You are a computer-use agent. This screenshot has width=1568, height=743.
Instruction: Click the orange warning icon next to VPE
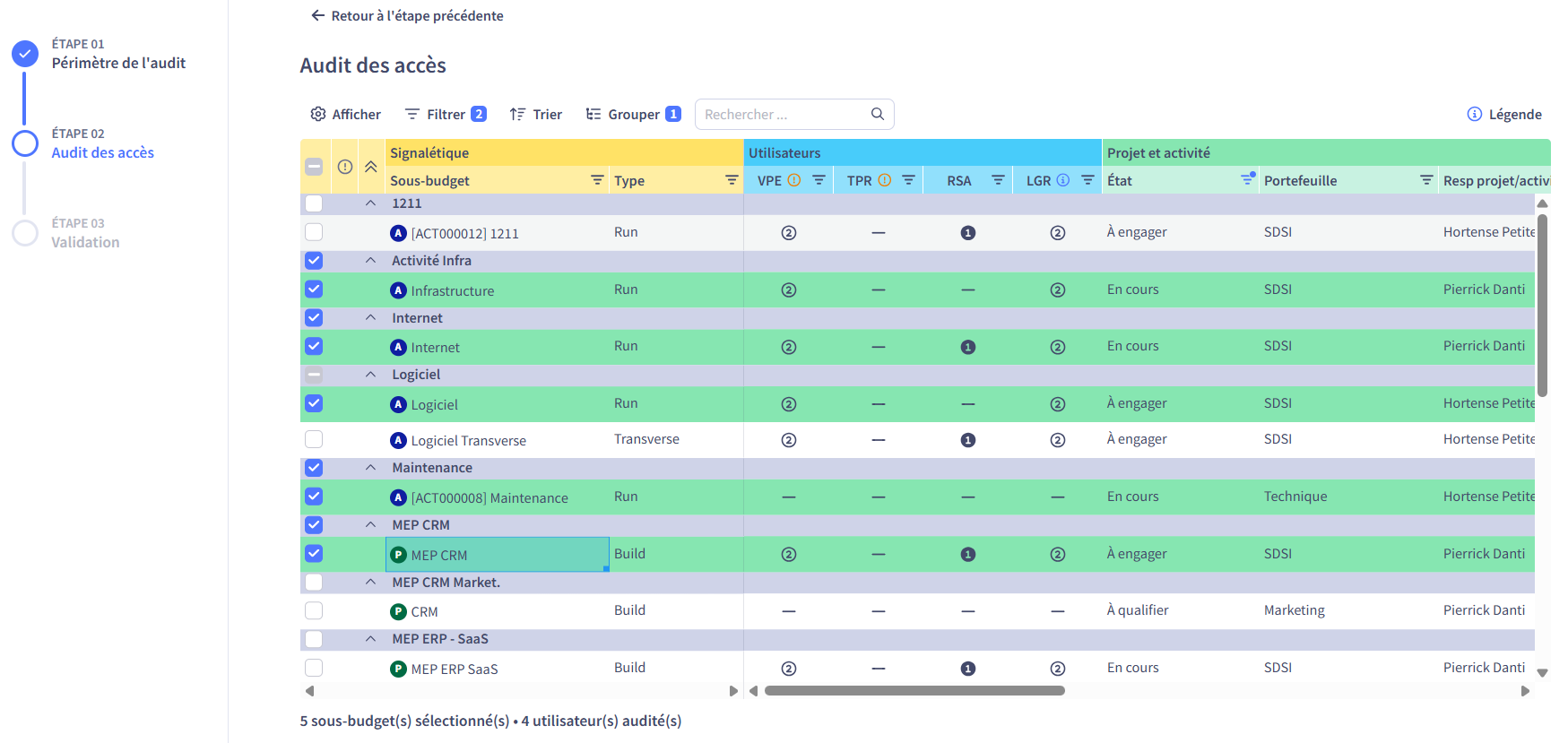pyautogui.click(x=794, y=180)
